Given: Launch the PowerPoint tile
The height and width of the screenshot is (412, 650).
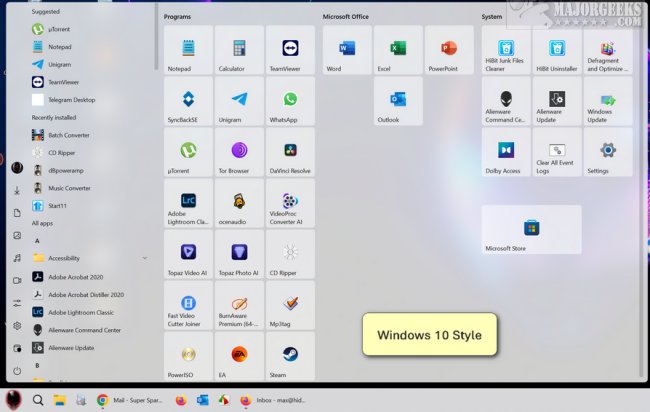Looking at the screenshot, I should coord(449,50).
